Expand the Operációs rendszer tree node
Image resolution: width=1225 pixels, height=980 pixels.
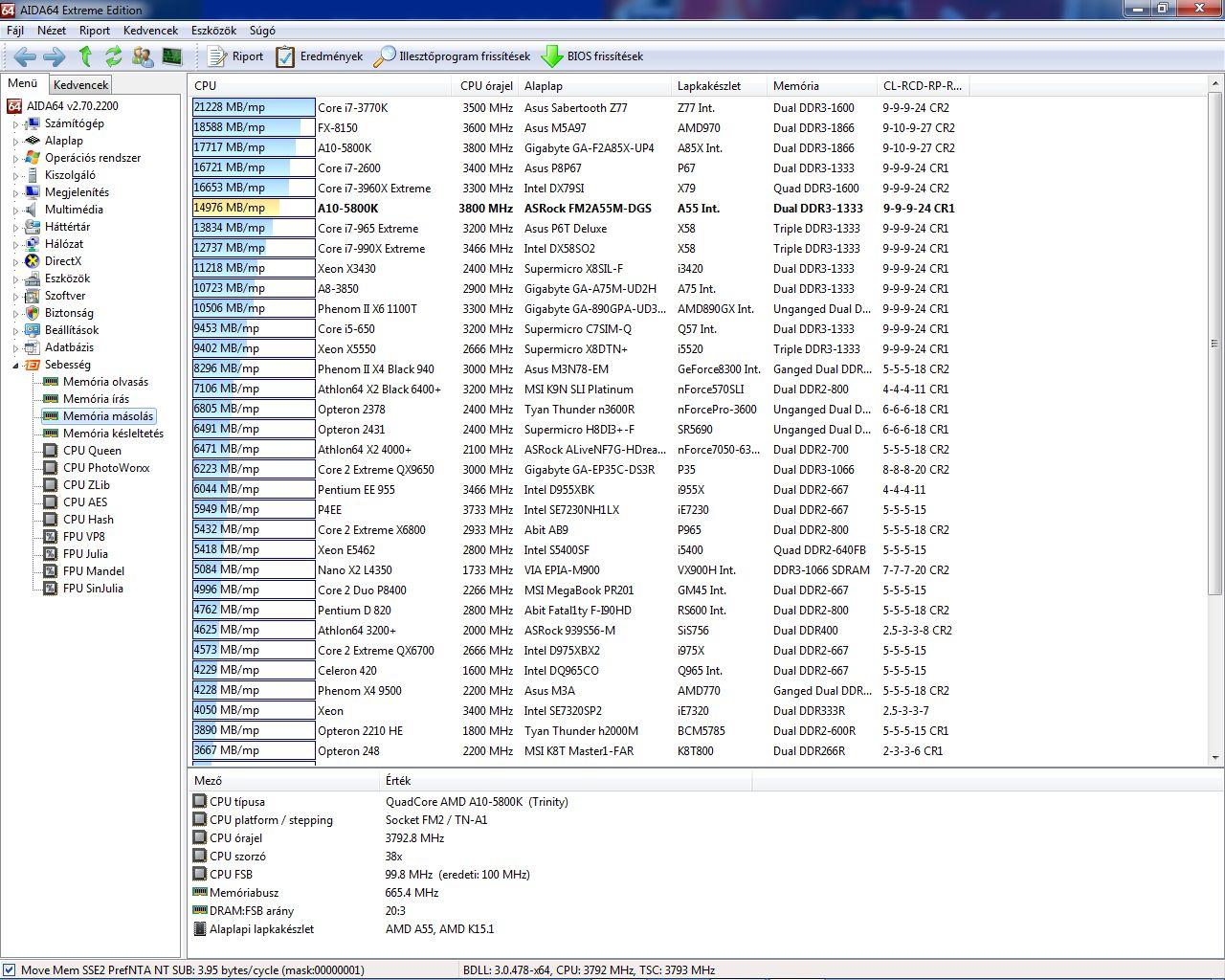point(15,159)
